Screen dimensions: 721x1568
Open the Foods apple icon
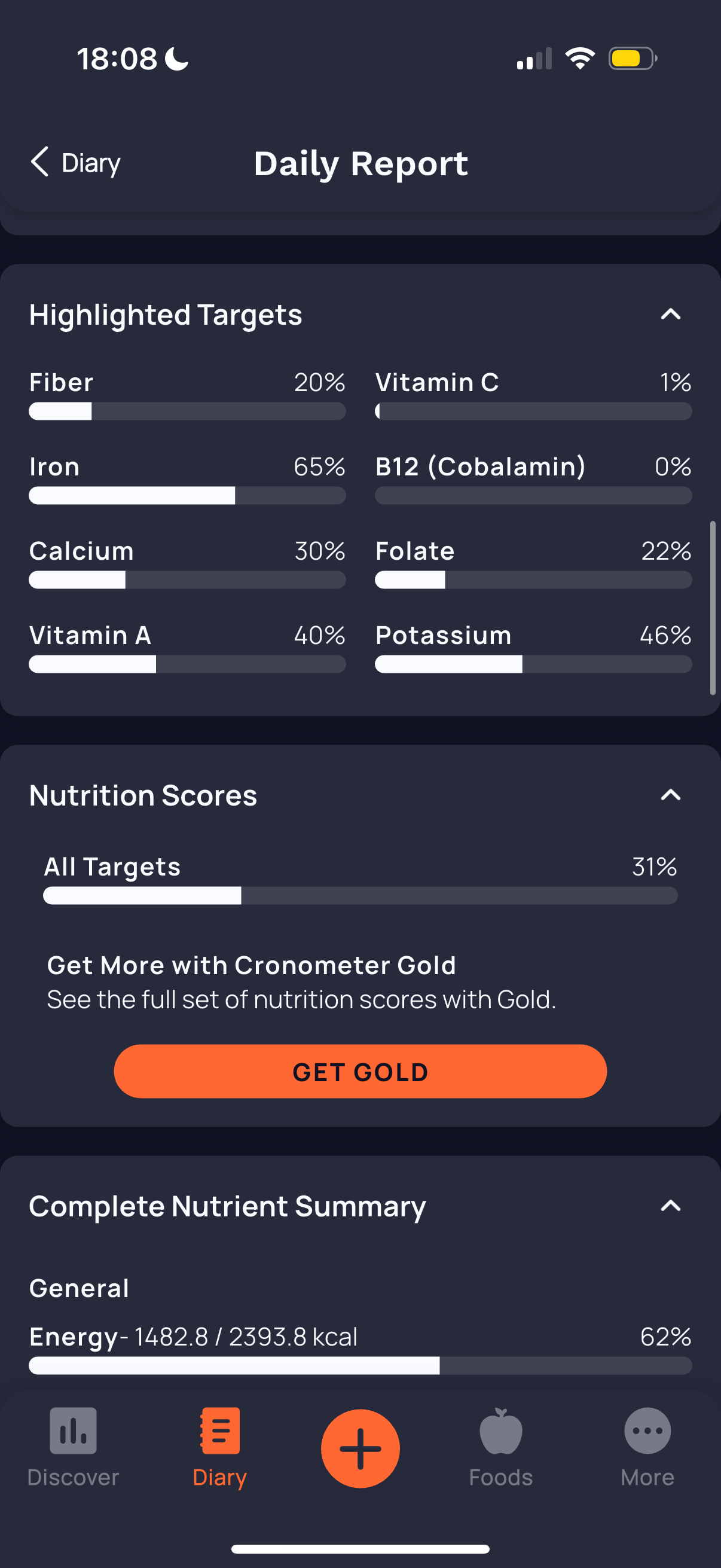tap(501, 1430)
